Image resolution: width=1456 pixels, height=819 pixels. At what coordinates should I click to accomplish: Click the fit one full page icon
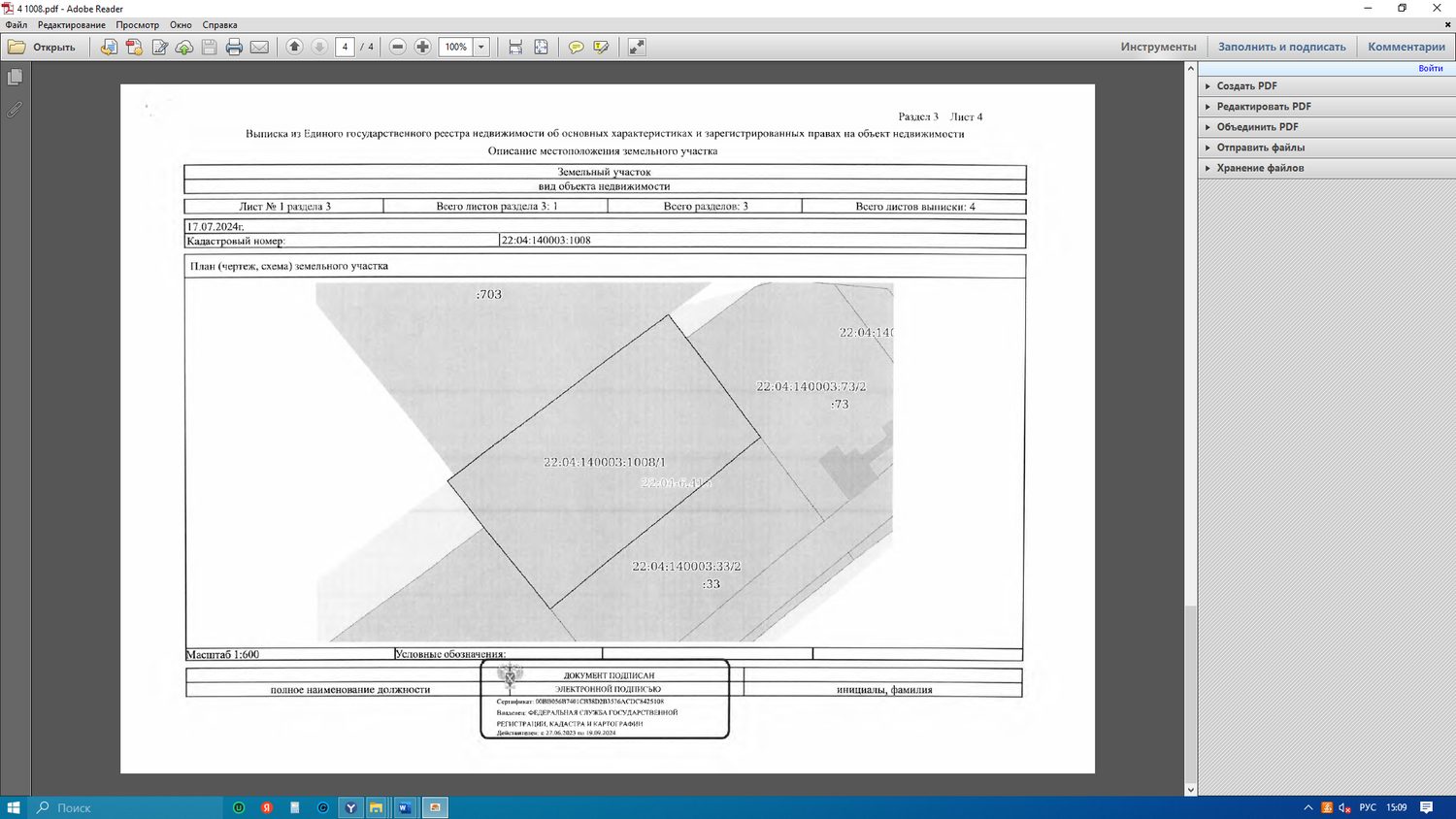click(541, 47)
